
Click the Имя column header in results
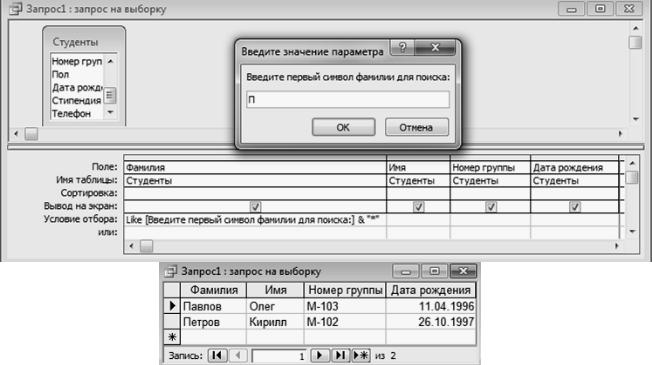tap(275, 290)
